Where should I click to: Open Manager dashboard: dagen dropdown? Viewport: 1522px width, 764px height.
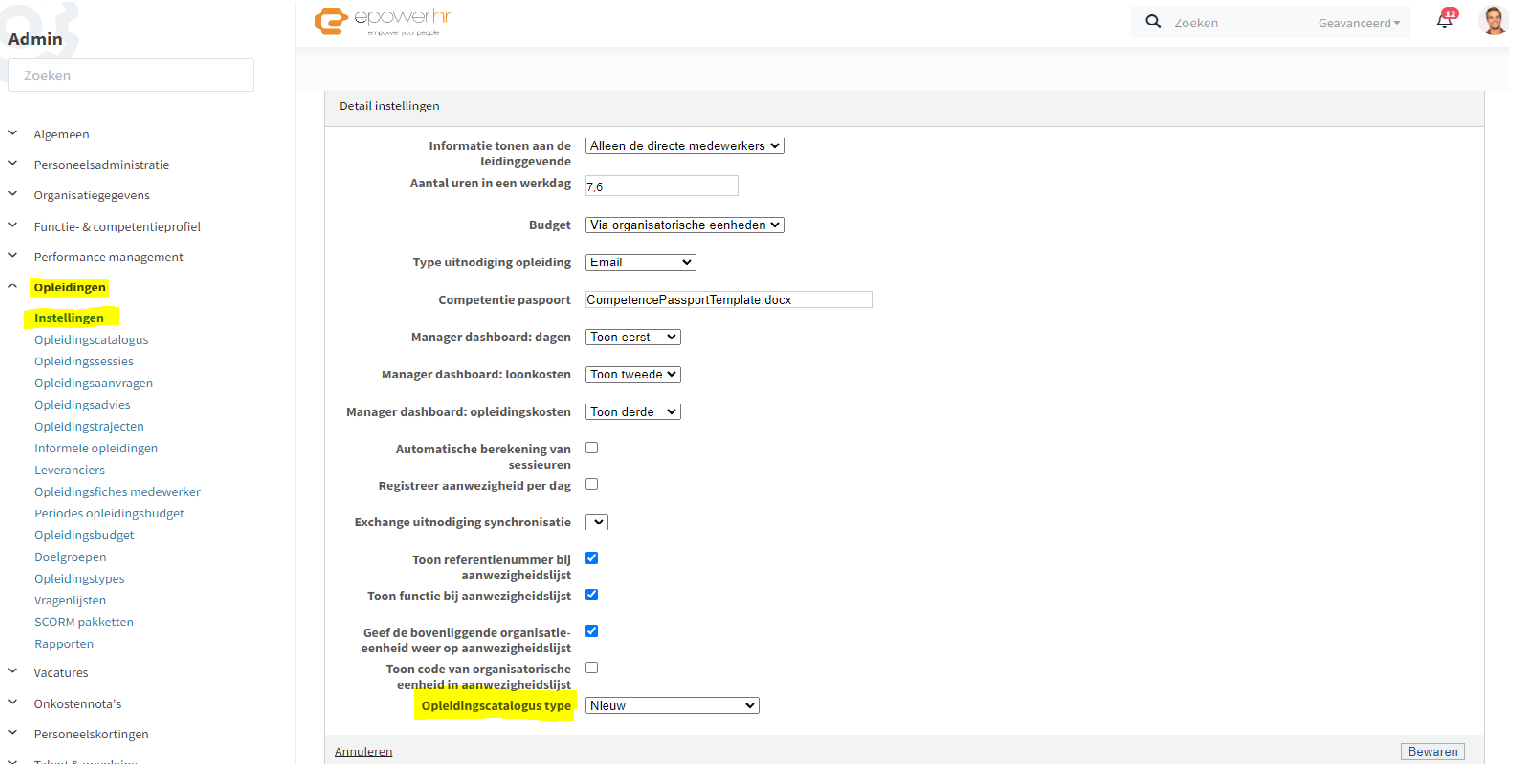point(633,337)
